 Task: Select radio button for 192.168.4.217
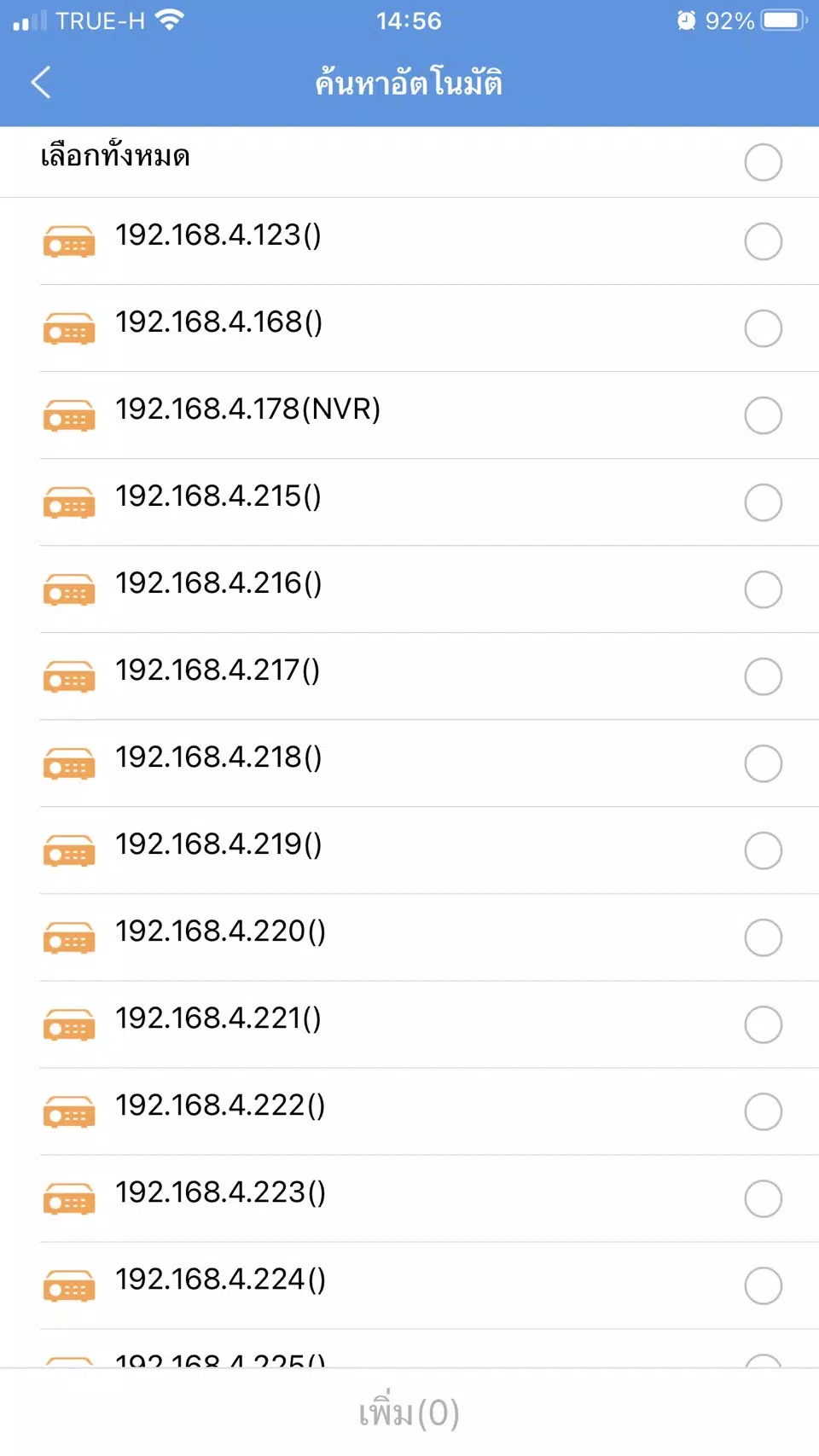tap(763, 676)
